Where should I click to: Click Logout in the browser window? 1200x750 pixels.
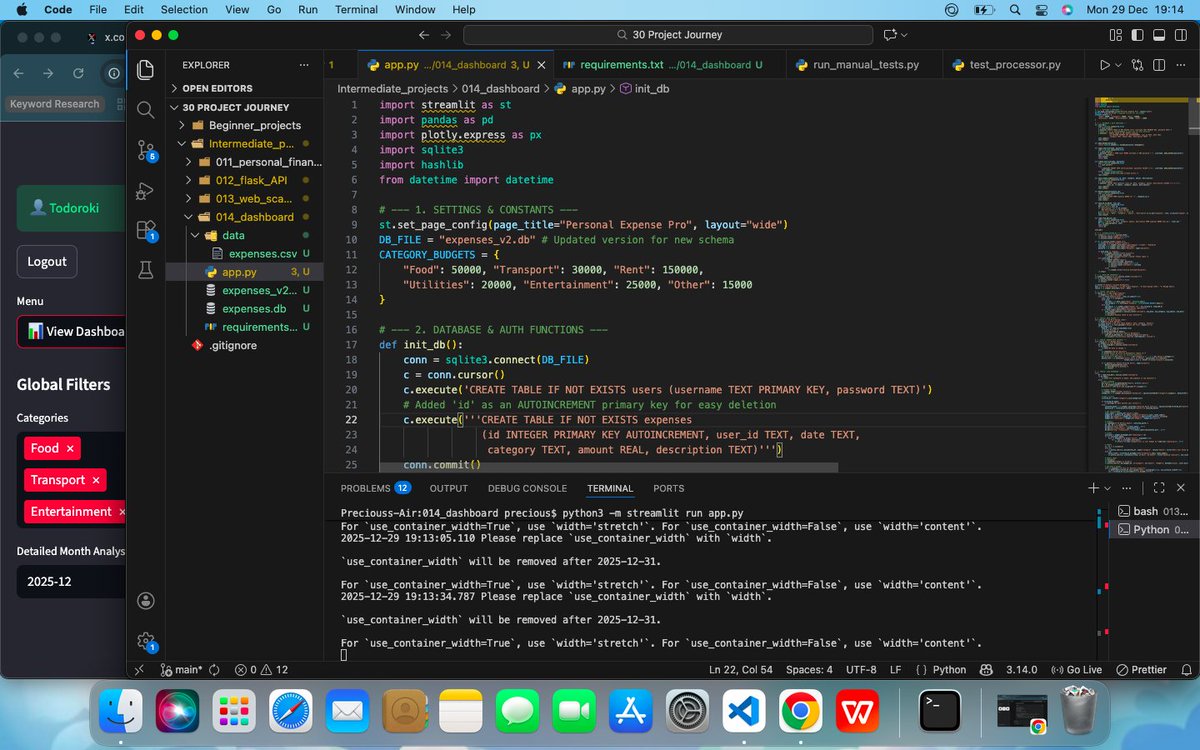tap(47, 262)
